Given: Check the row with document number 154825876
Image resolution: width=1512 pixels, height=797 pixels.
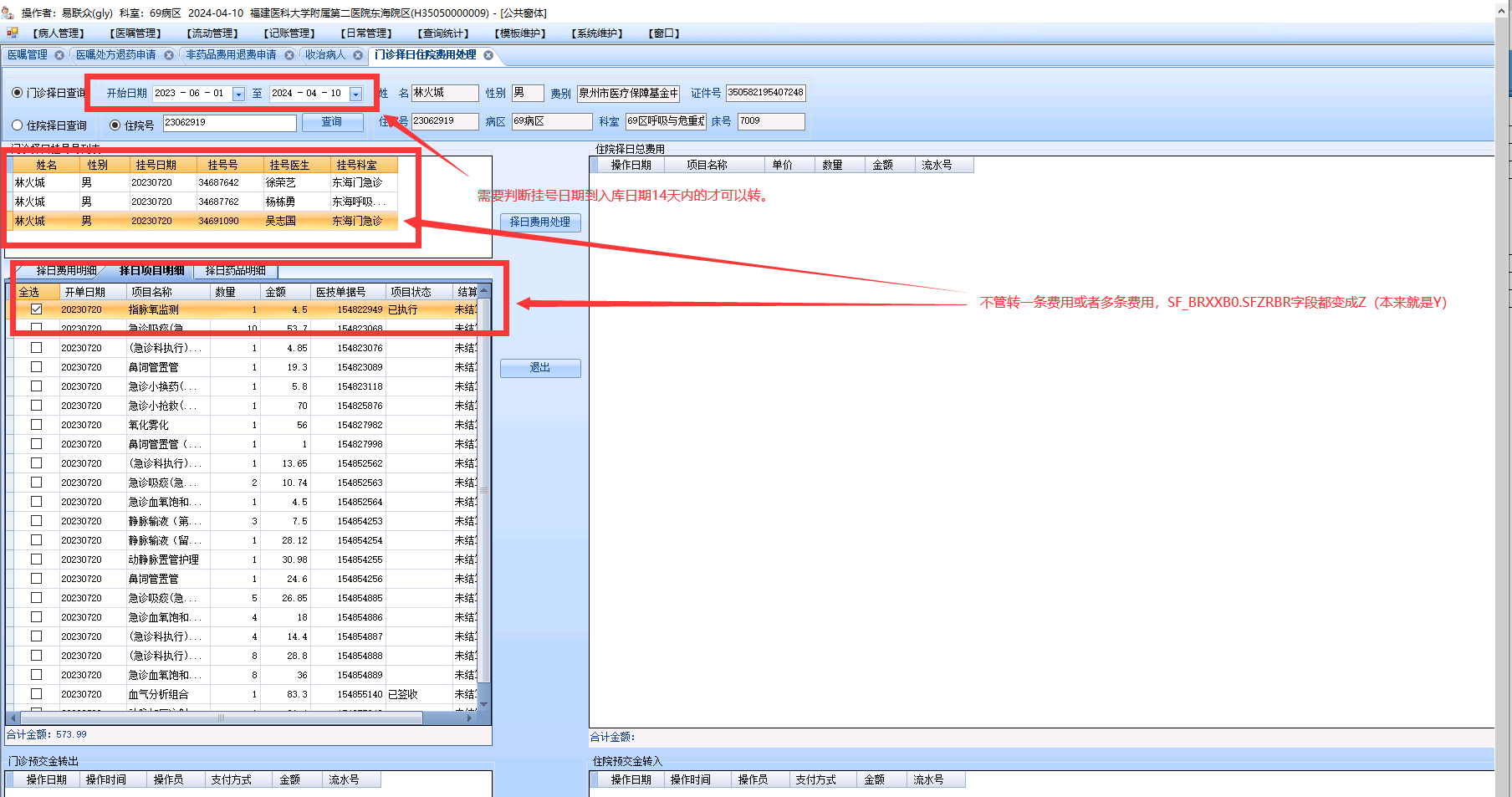Looking at the screenshot, I should (36, 406).
